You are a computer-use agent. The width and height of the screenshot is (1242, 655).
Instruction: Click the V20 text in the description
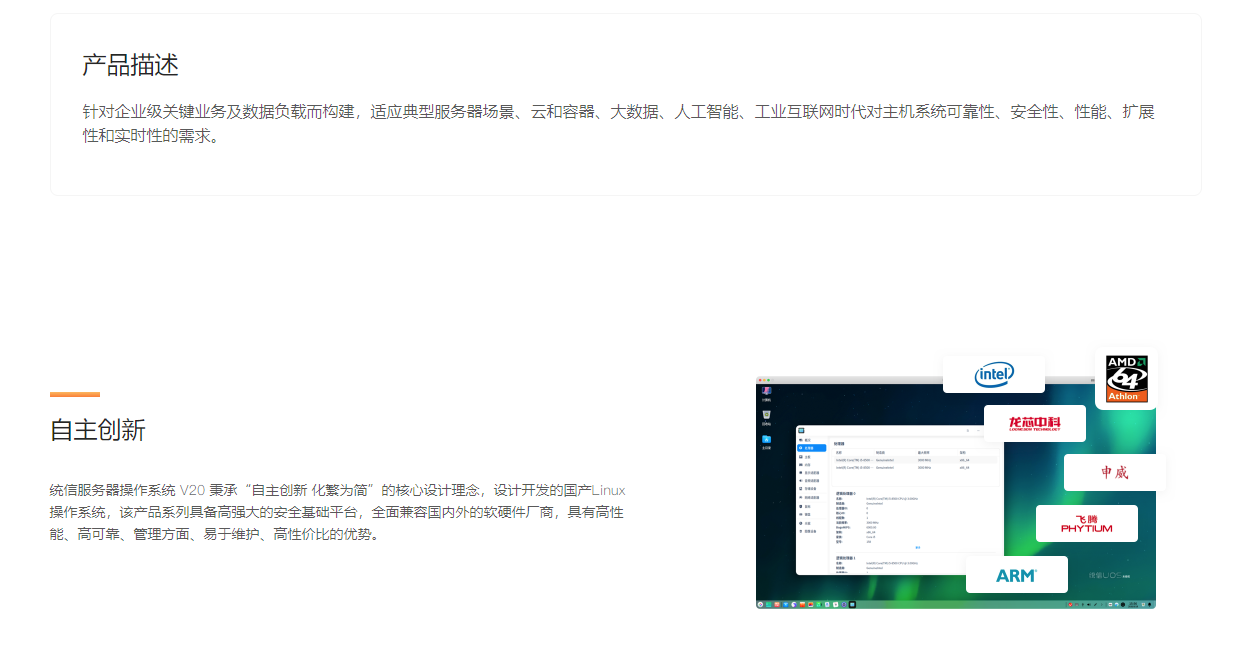click(192, 490)
